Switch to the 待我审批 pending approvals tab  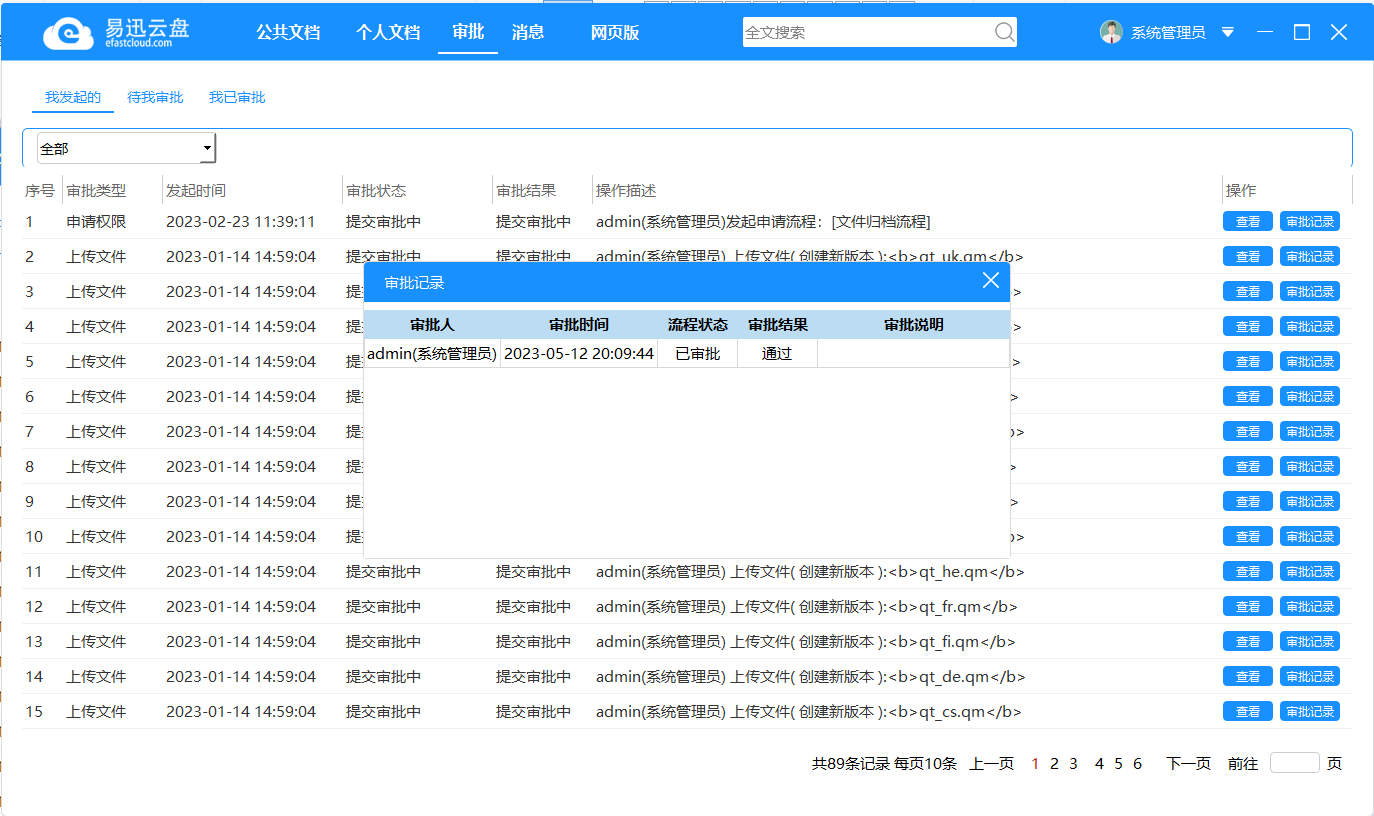[x=155, y=97]
